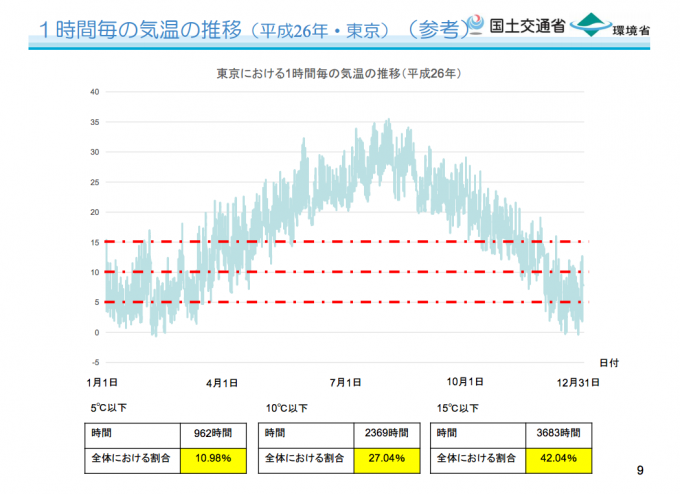This screenshot has height=494, width=680.
Task: Click the 7月1日 x-axis date label
Action: (x=345, y=382)
